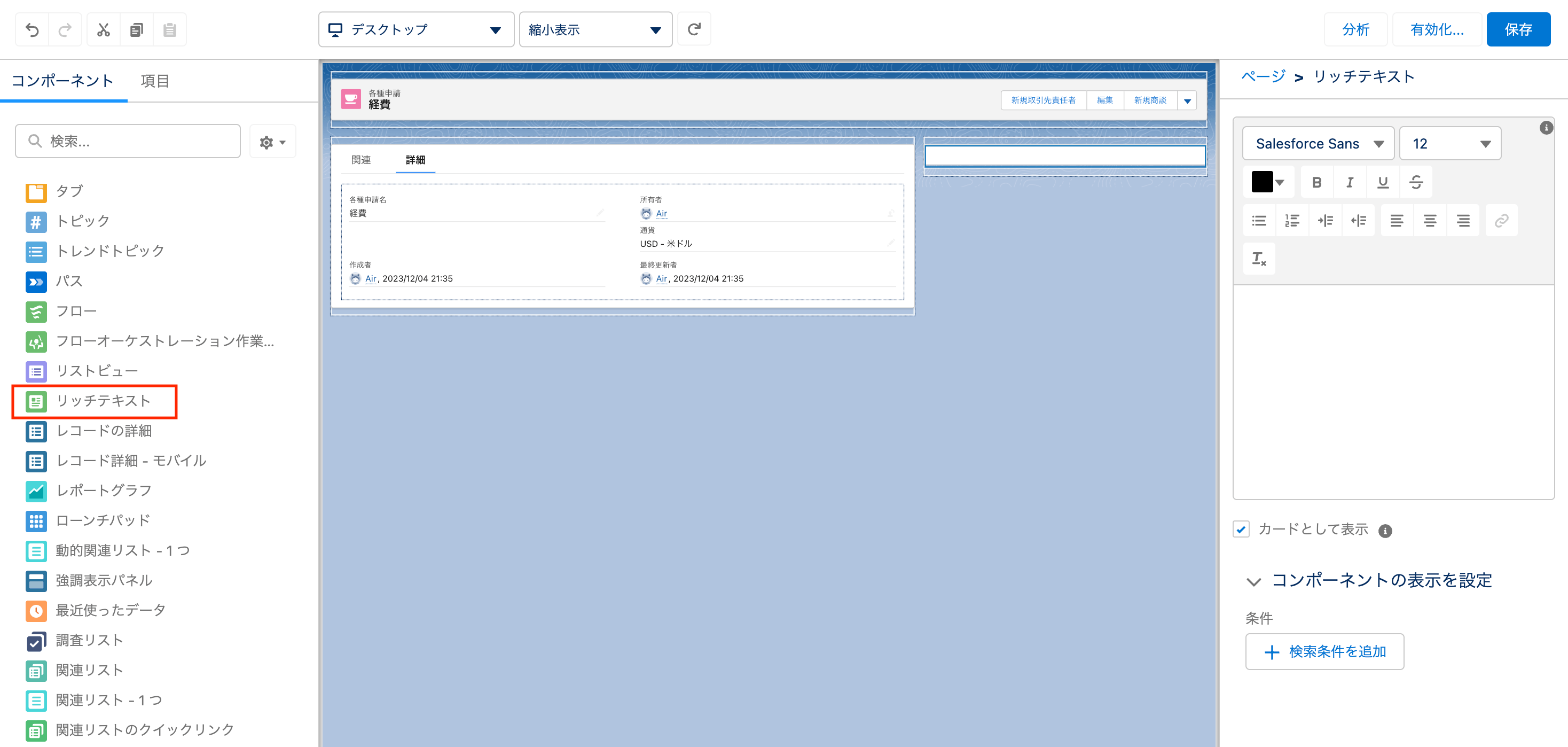Decrease text indent
The image size is (1568, 747).
click(x=1358, y=220)
